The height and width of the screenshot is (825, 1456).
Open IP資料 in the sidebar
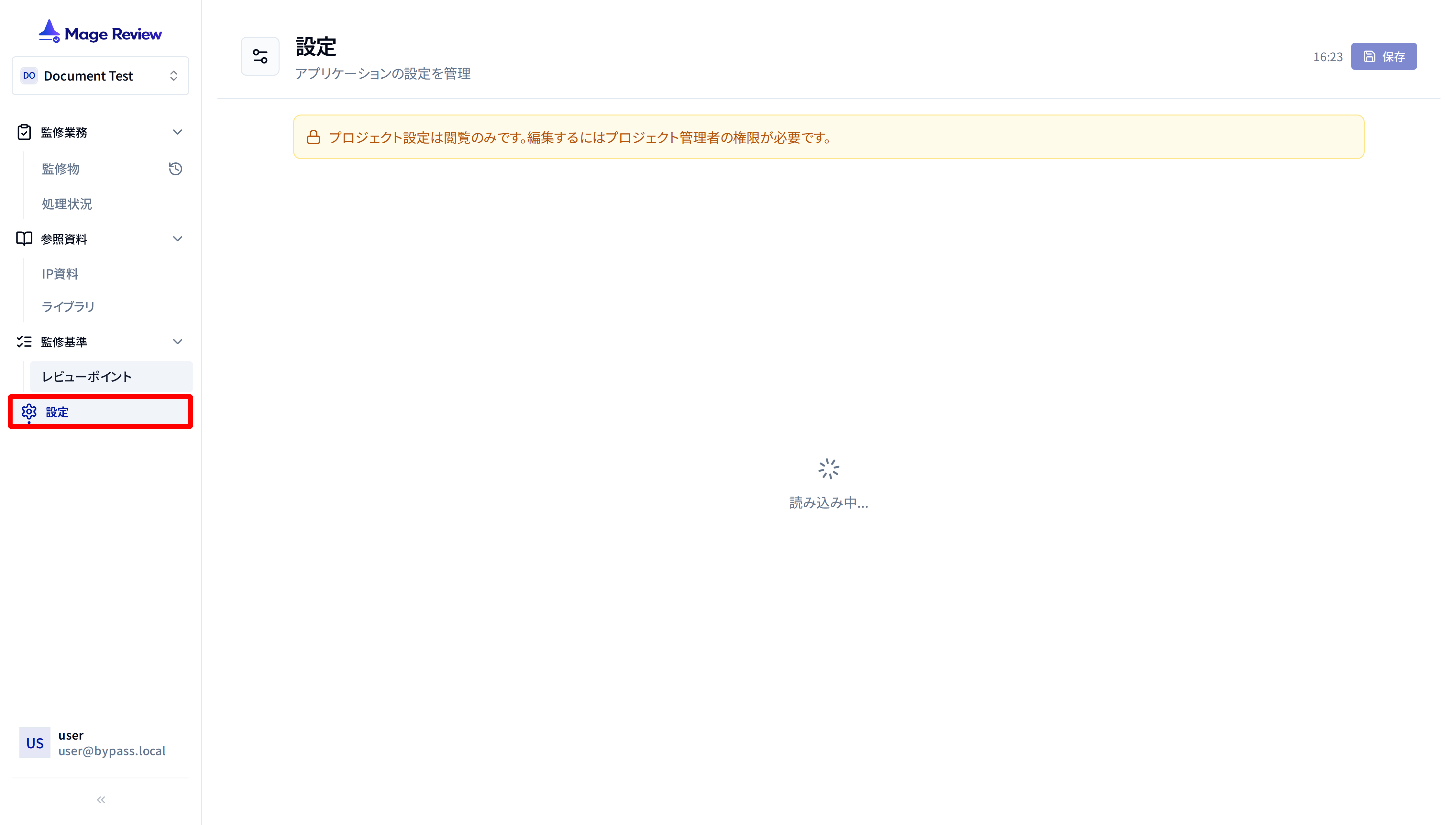[60, 274]
